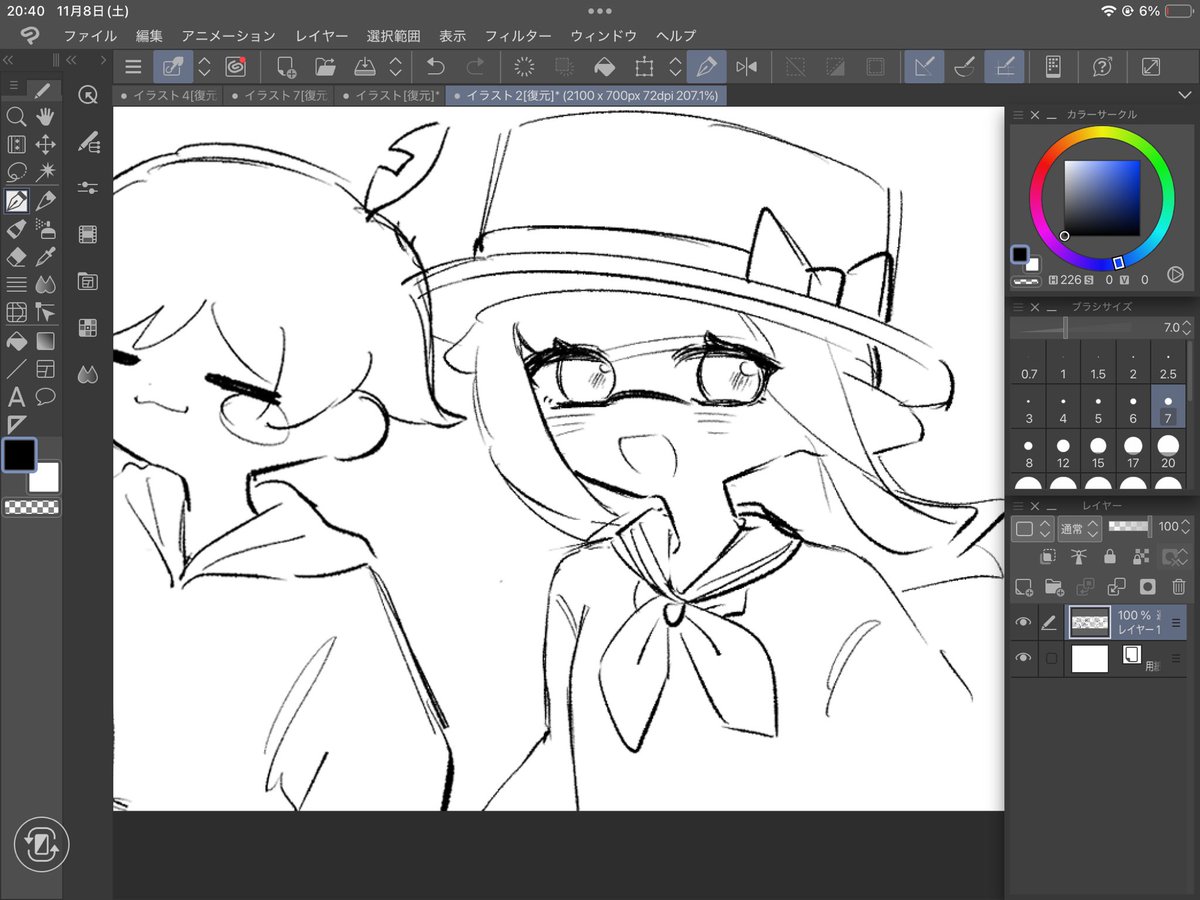
Task: Open the help question mark icon
Action: (1102, 67)
